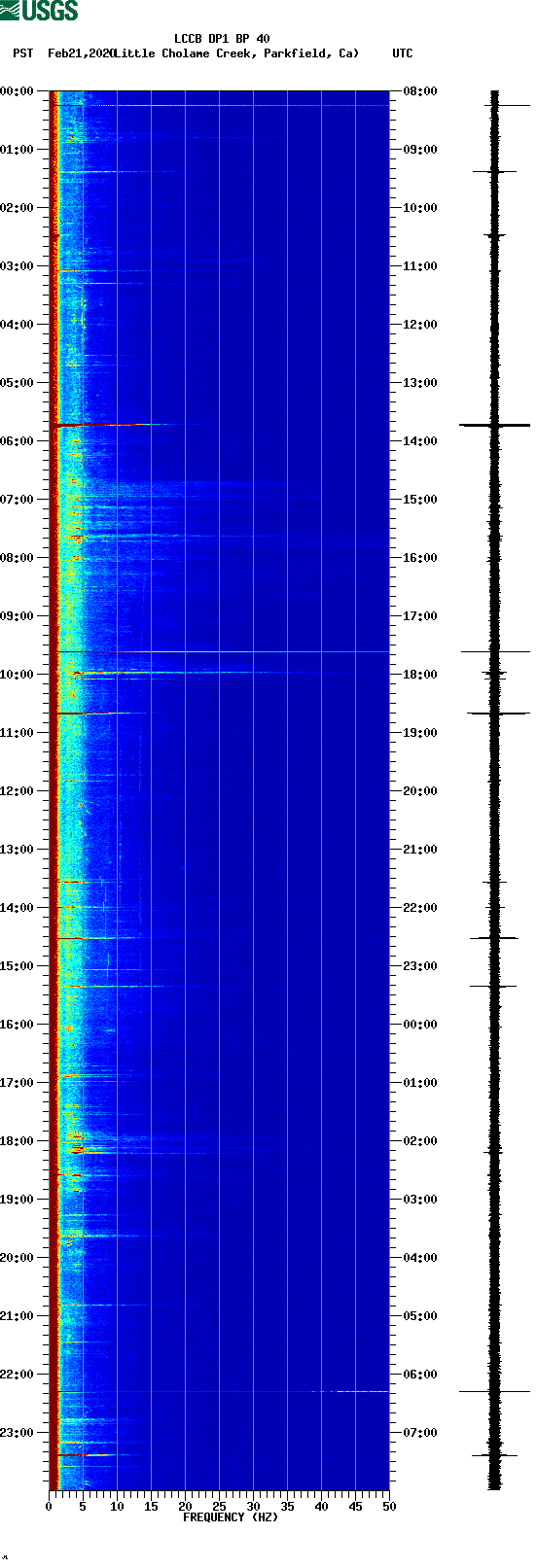537x1568 pixels.
Task: Click the '15' frequency axis tick label
Action: click(151, 1507)
